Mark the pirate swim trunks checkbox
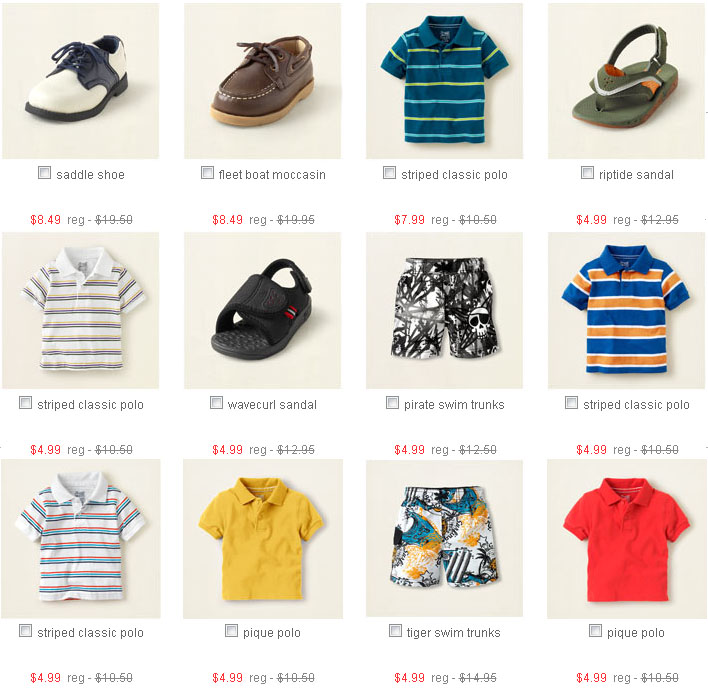The width and height of the screenshot is (708, 690). click(392, 402)
